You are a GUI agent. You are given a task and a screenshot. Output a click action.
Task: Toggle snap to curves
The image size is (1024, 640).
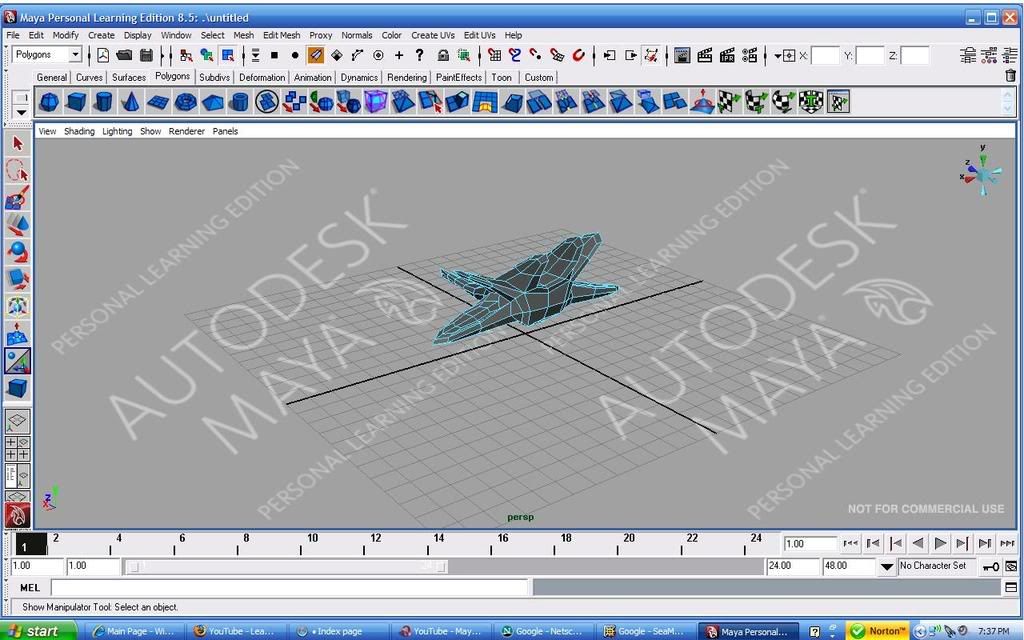click(x=515, y=56)
